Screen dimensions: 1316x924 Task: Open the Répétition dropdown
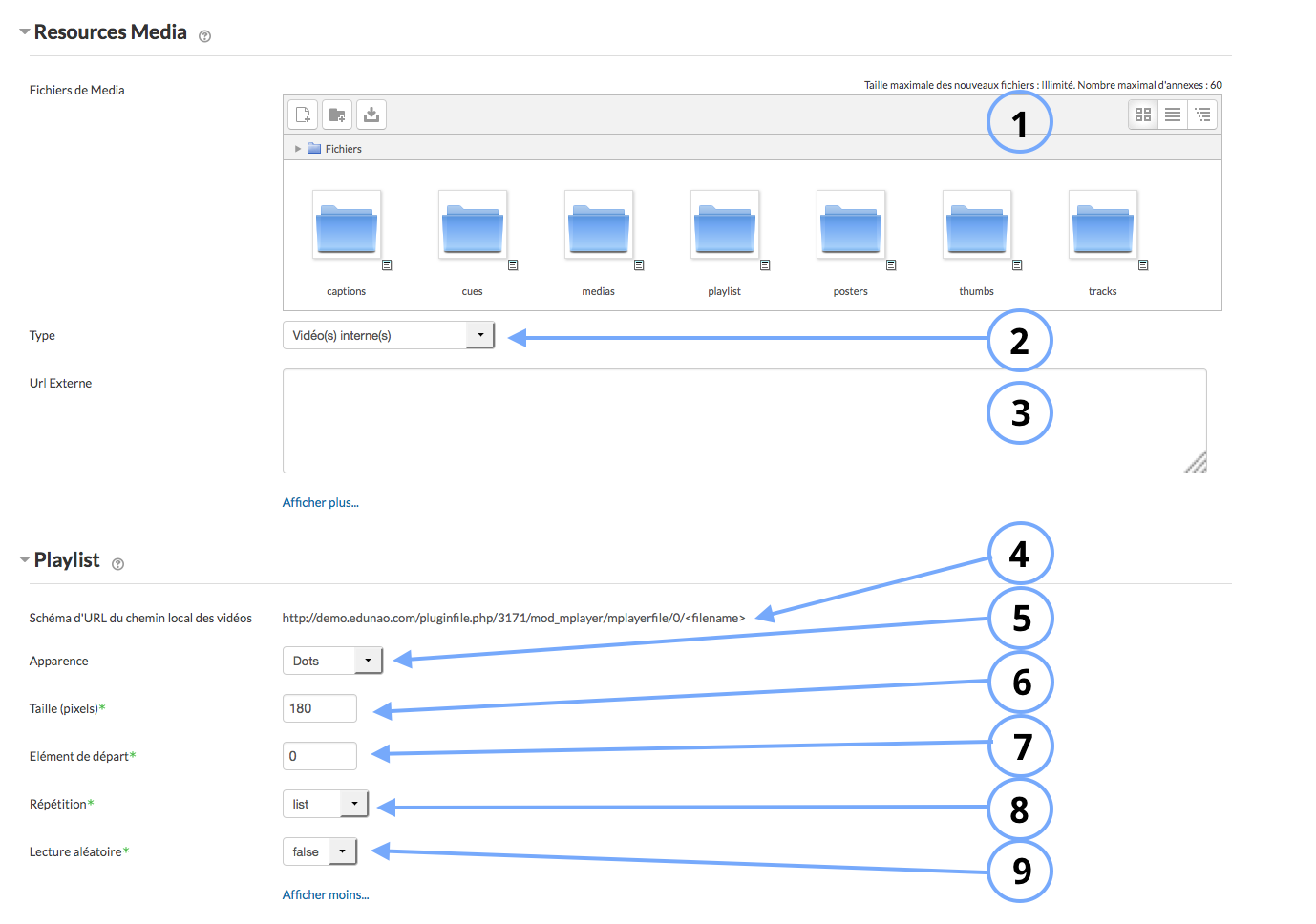[325, 804]
